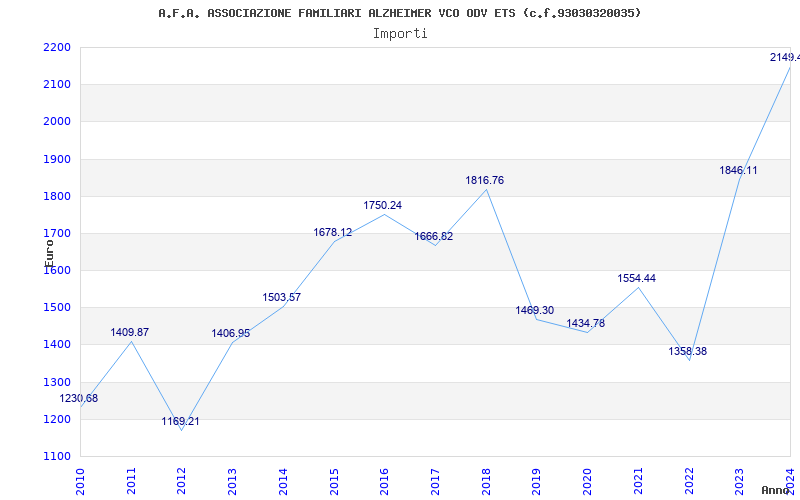Click y-axis tick label 1800
The width and height of the screenshot is (800, 500).
point(57,196)
